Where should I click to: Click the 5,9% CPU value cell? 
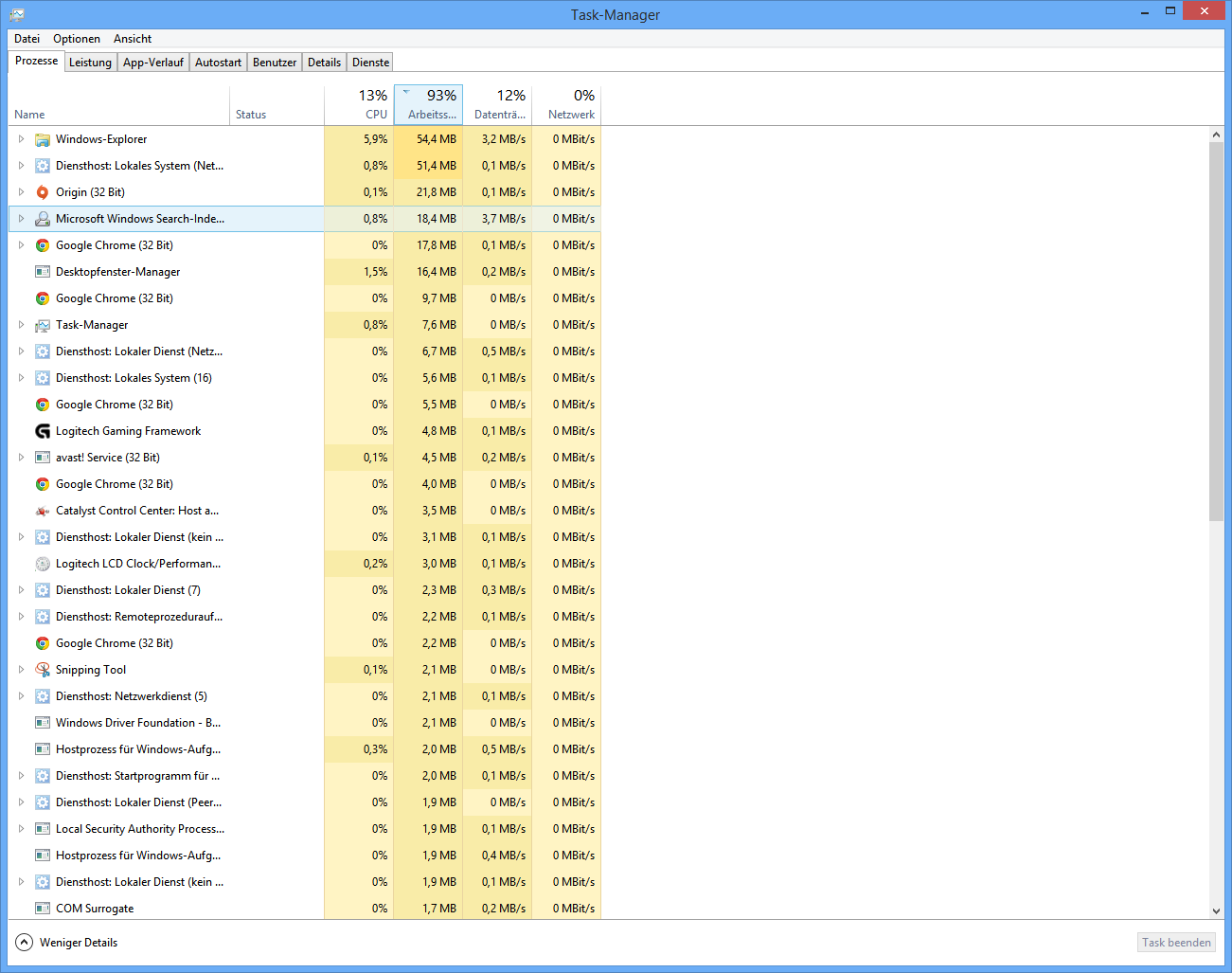(x=359, y=139)
